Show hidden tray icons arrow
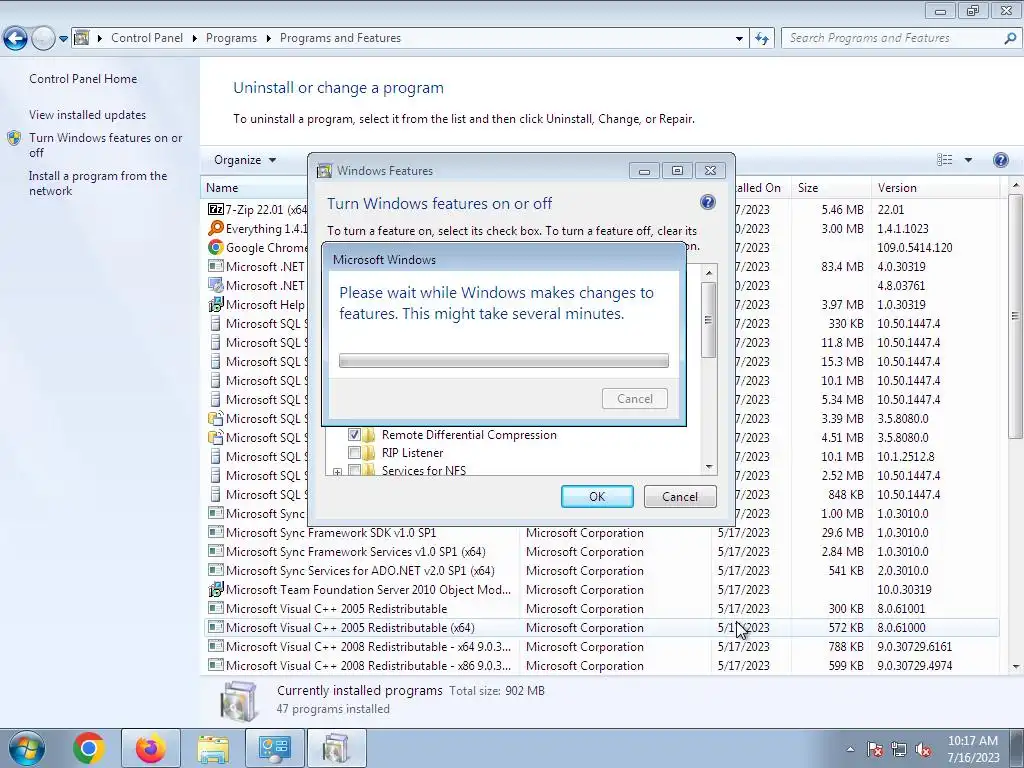1024x768 pixels. [x=850, y=750]
